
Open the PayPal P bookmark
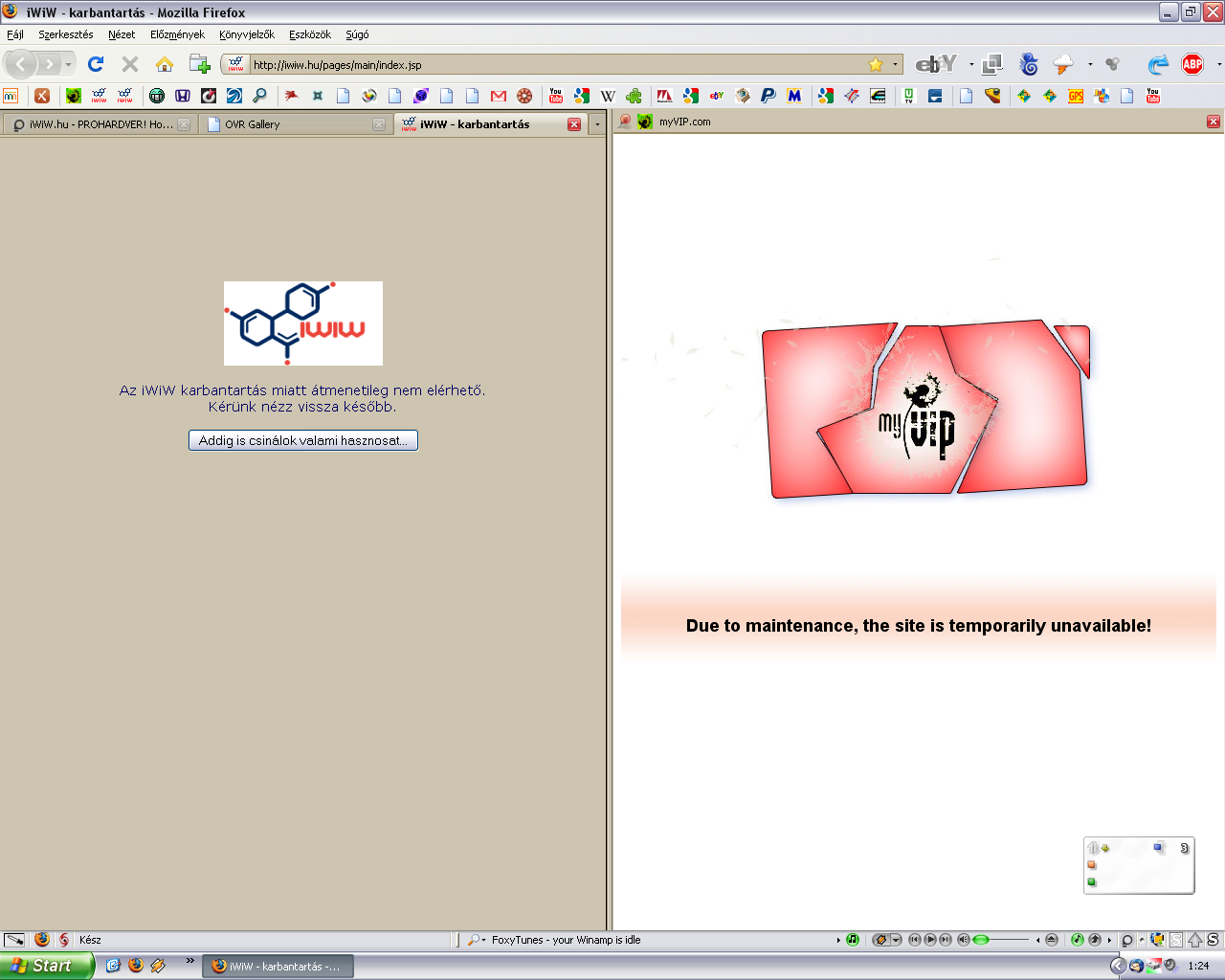click(x=768, y=96)
